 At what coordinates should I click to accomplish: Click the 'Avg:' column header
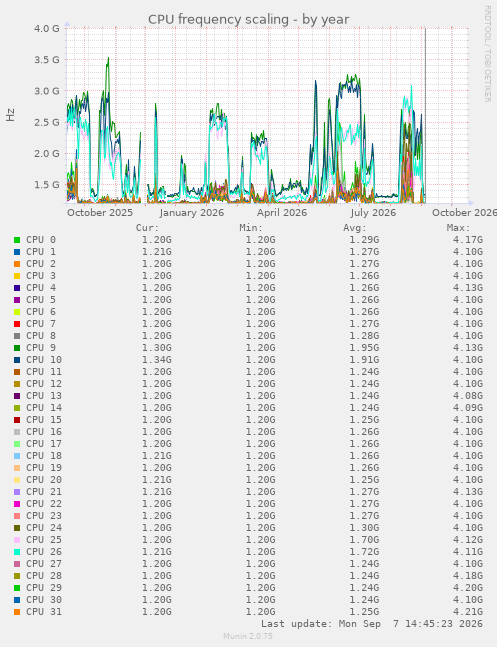[355, 228]
